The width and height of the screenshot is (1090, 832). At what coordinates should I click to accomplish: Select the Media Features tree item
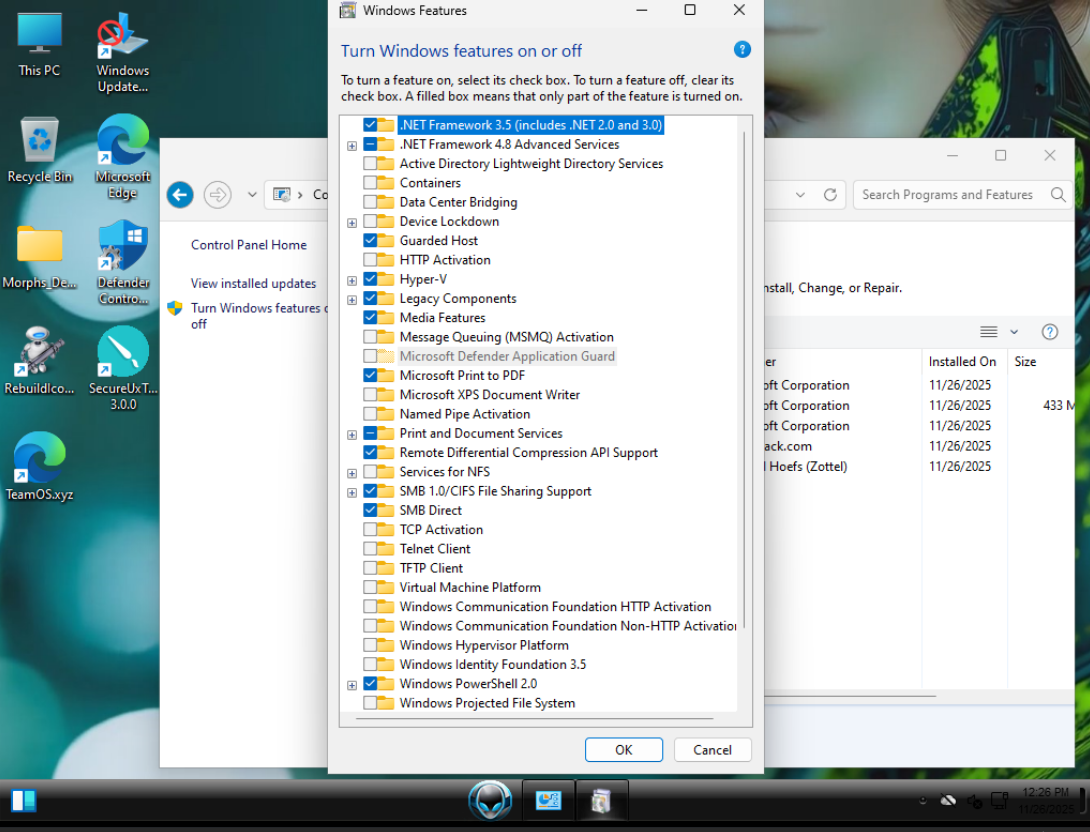[x=442, y=318]
